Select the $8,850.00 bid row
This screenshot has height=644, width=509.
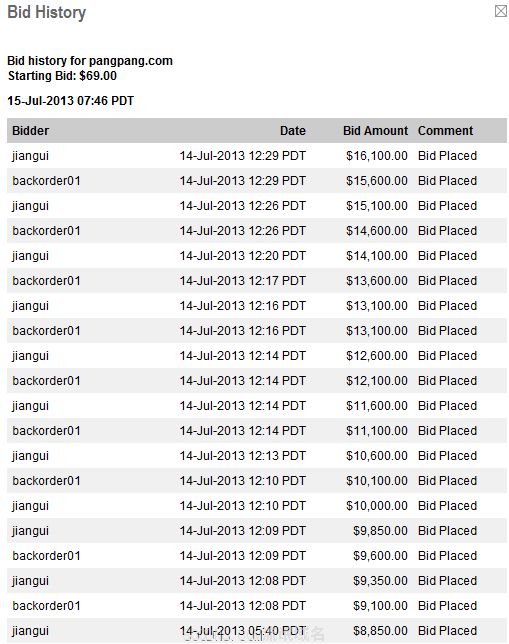click(257, 631)
